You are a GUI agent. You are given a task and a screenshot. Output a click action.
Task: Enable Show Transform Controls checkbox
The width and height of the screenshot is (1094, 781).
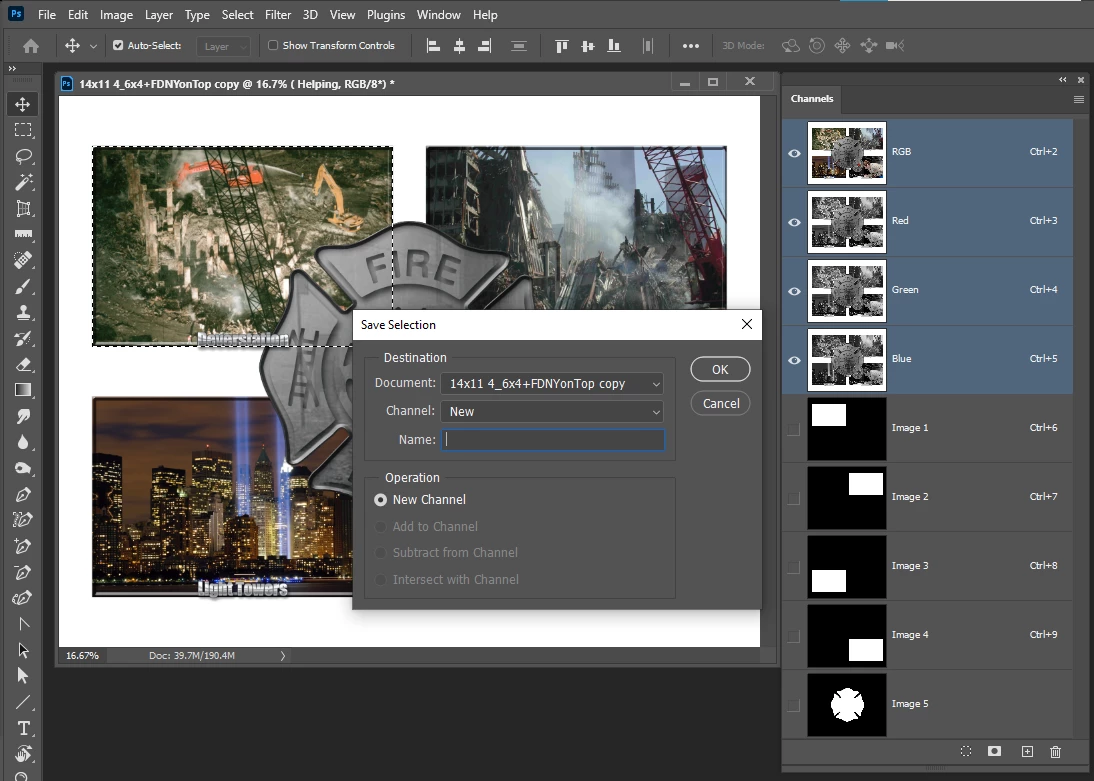(273, 45)
